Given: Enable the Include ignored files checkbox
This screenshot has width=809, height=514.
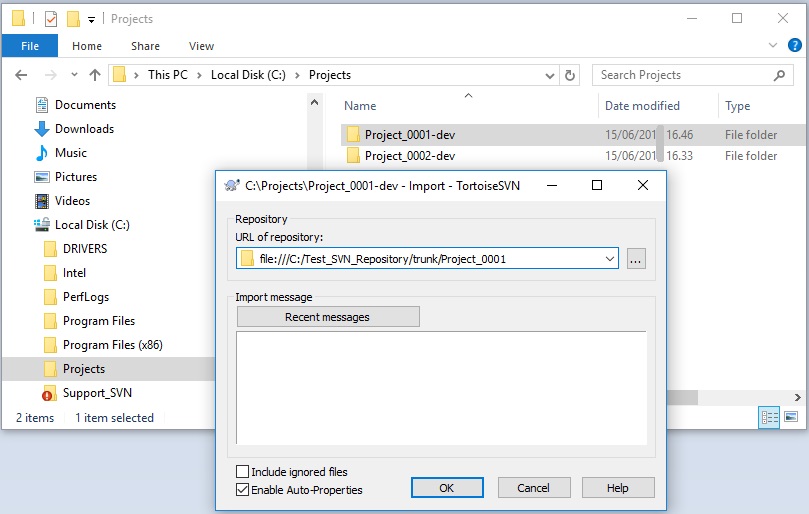Looking at the screenshot, I should 242,471.
